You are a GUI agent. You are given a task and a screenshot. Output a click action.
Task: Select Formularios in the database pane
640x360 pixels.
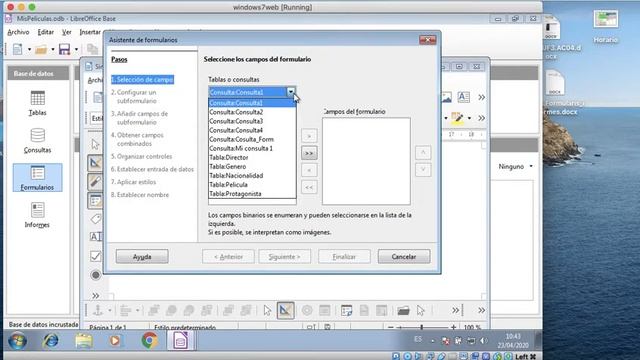(x=37, y=178)
